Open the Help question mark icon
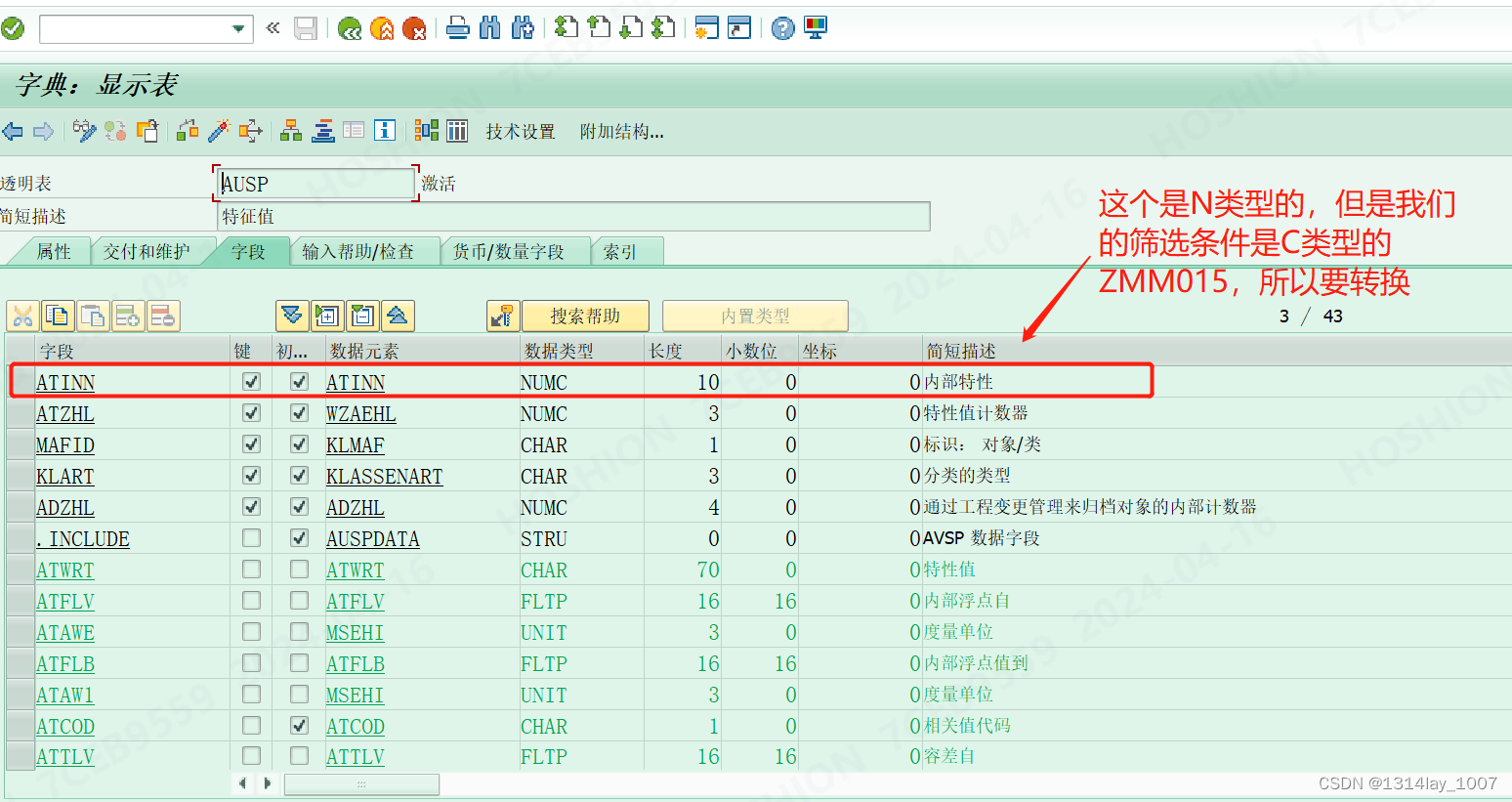 coord(782,28)
